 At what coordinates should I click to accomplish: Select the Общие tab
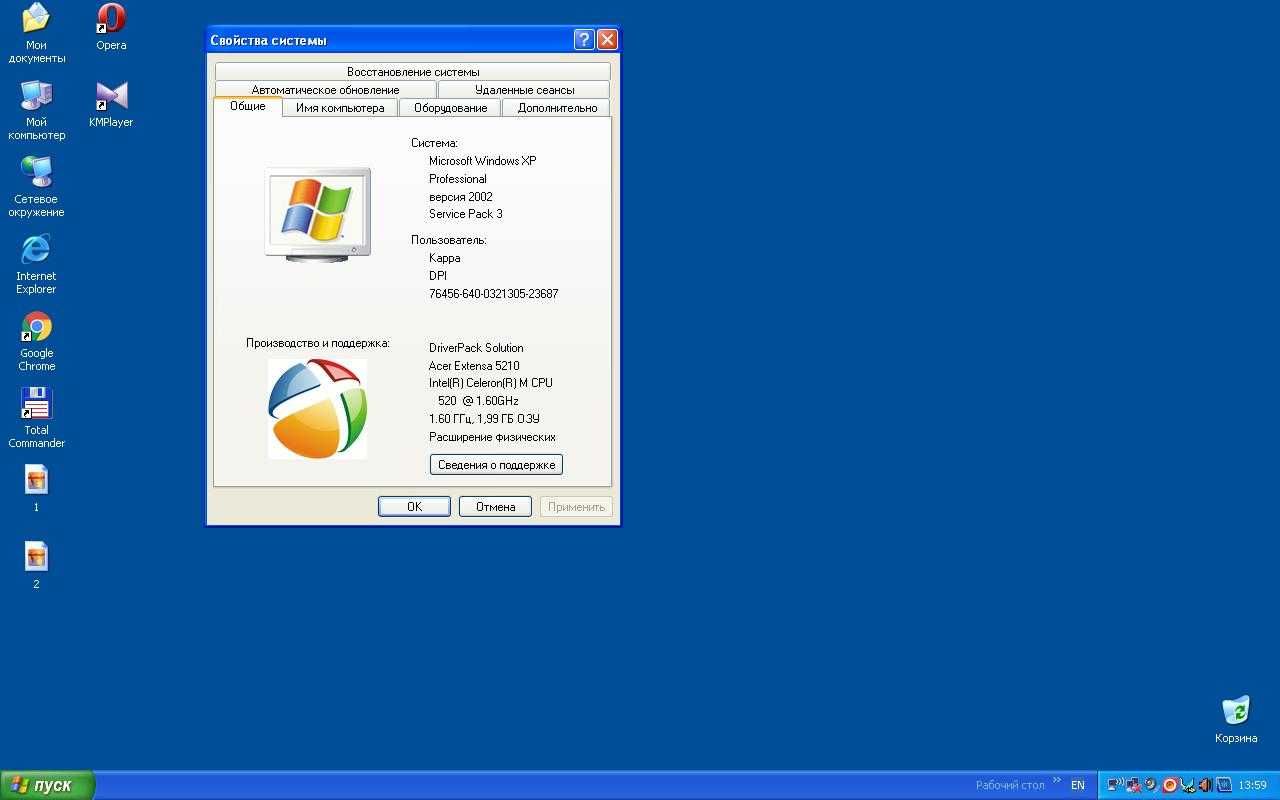pyautogui.click(x=248, y=106)
